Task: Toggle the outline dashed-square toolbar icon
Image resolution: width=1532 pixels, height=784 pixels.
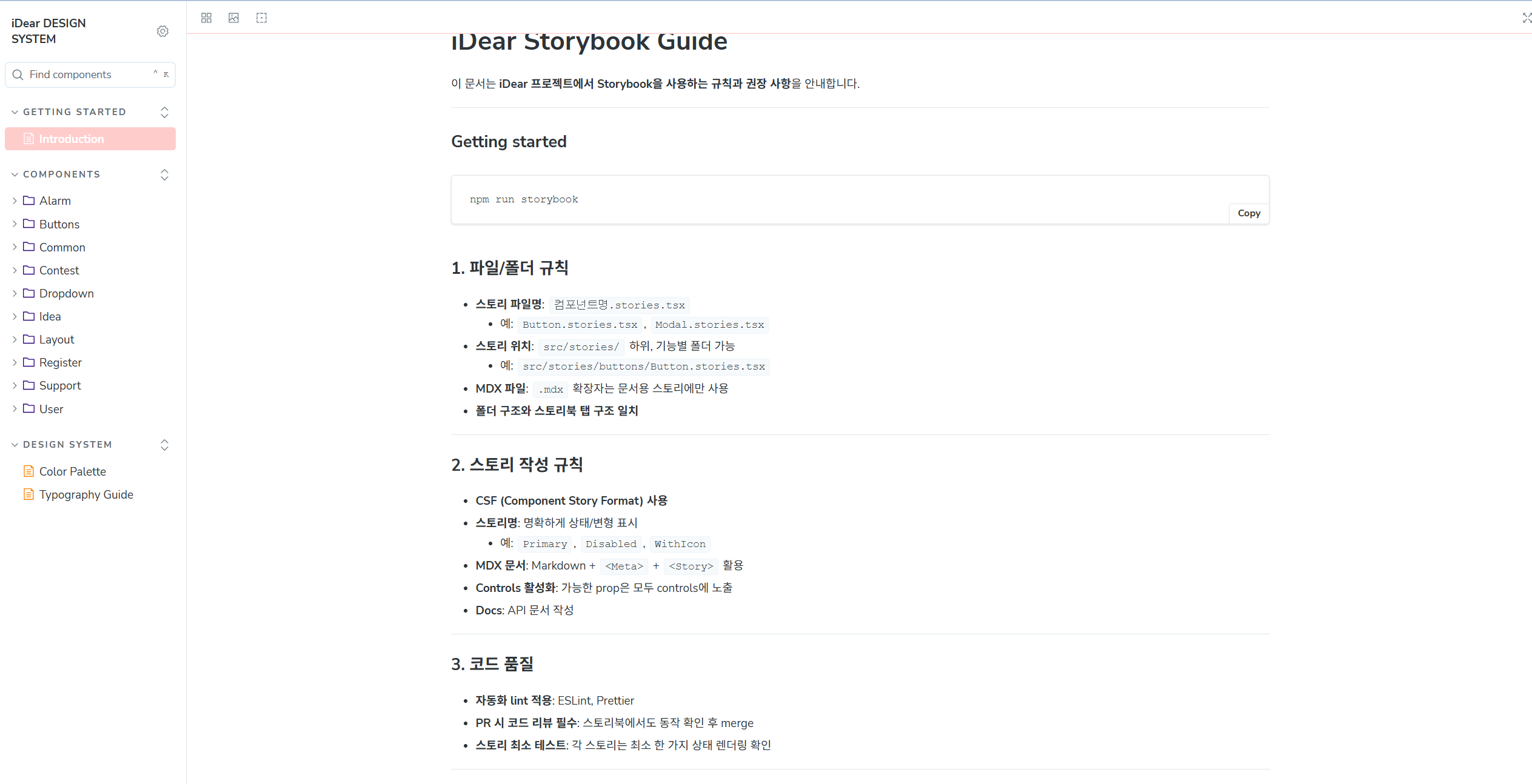Action: 261,18
